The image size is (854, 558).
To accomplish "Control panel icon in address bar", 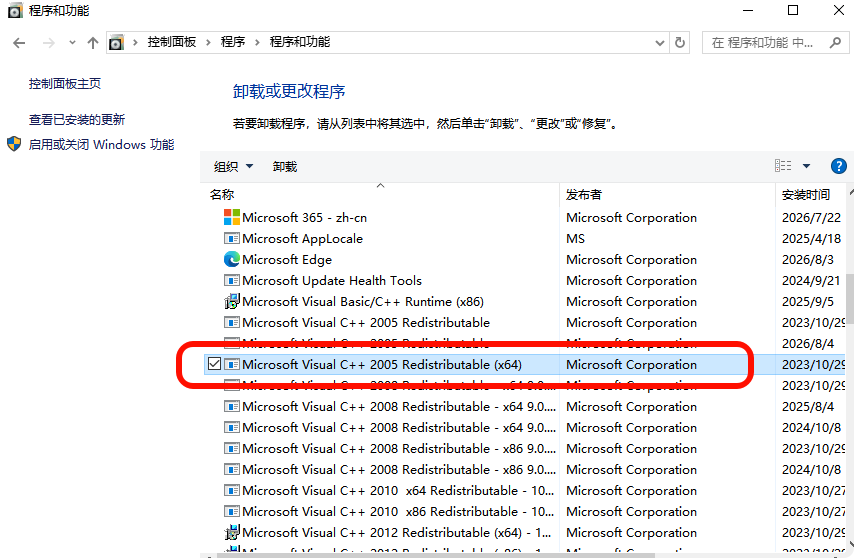I will coord(116,42).
